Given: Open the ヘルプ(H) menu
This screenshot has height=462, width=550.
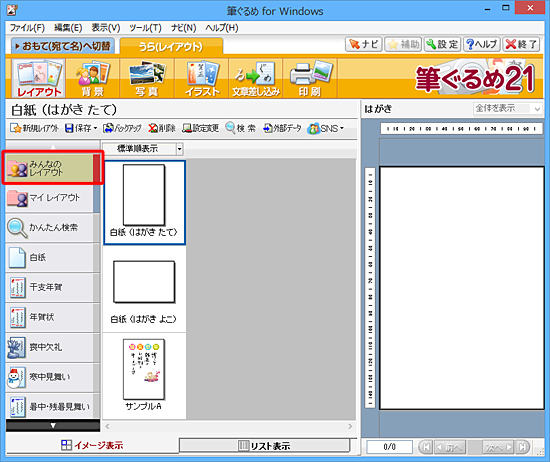Looking at the screenshot, I should point(222,28).
